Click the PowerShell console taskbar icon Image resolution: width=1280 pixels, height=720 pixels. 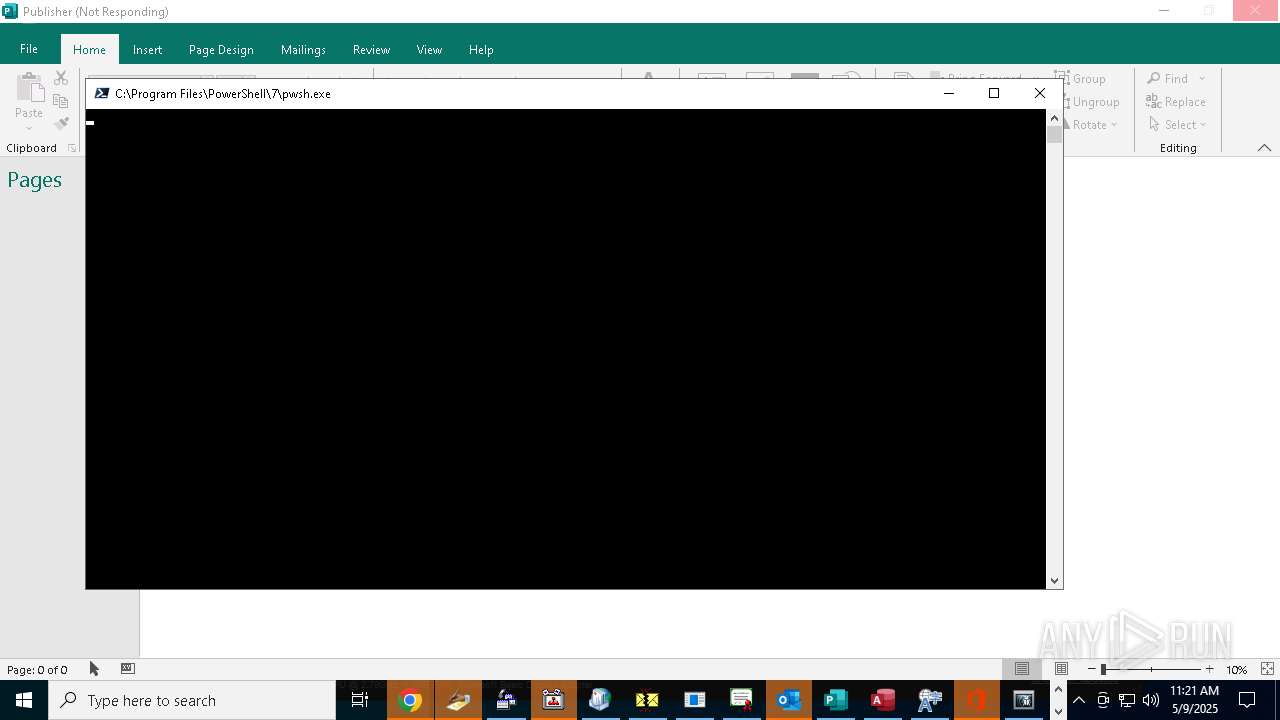(x=1024, y=700)
